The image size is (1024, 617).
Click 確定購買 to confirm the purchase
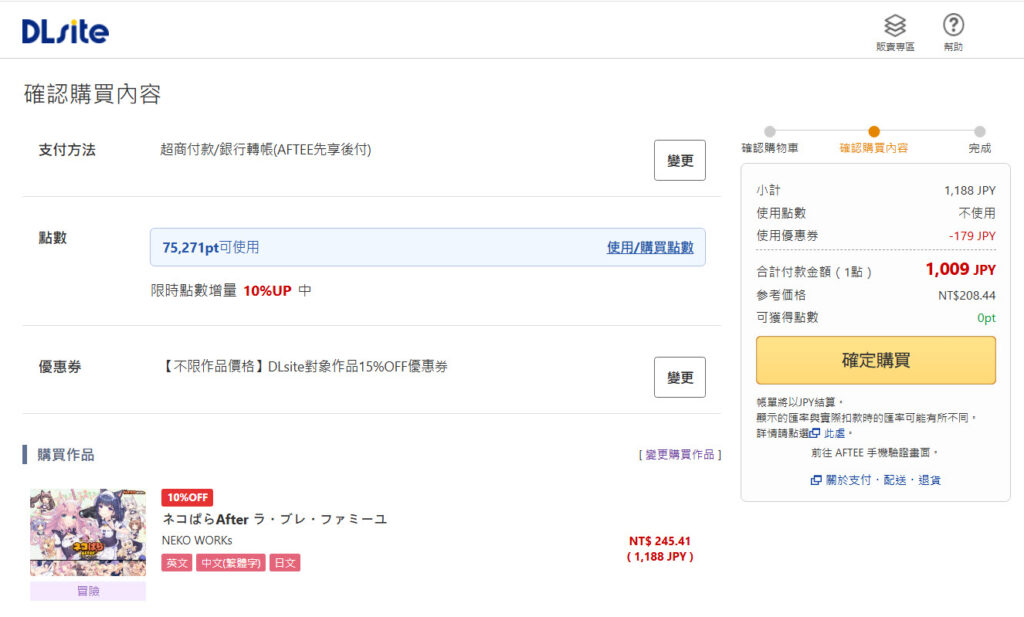coord(876,361)
